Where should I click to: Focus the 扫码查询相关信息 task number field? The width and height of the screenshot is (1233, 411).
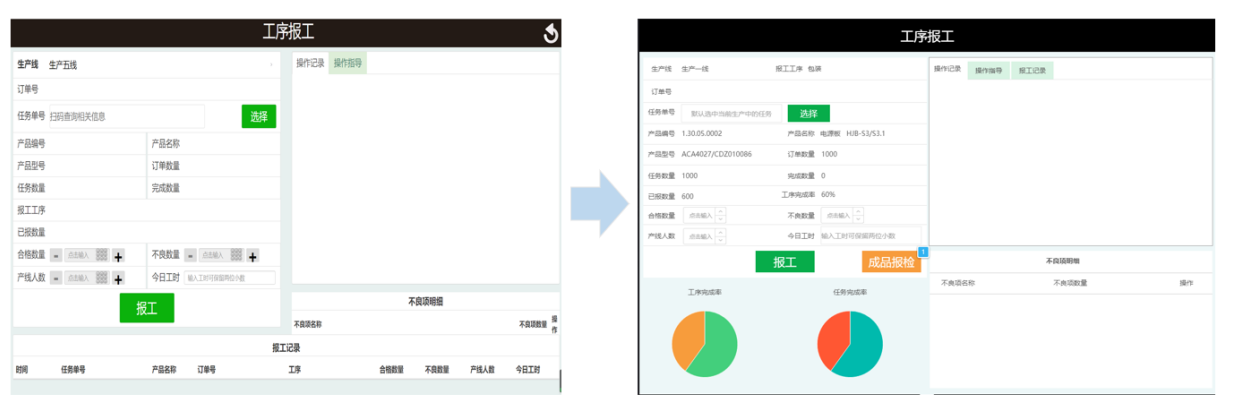tap(125, 117)
